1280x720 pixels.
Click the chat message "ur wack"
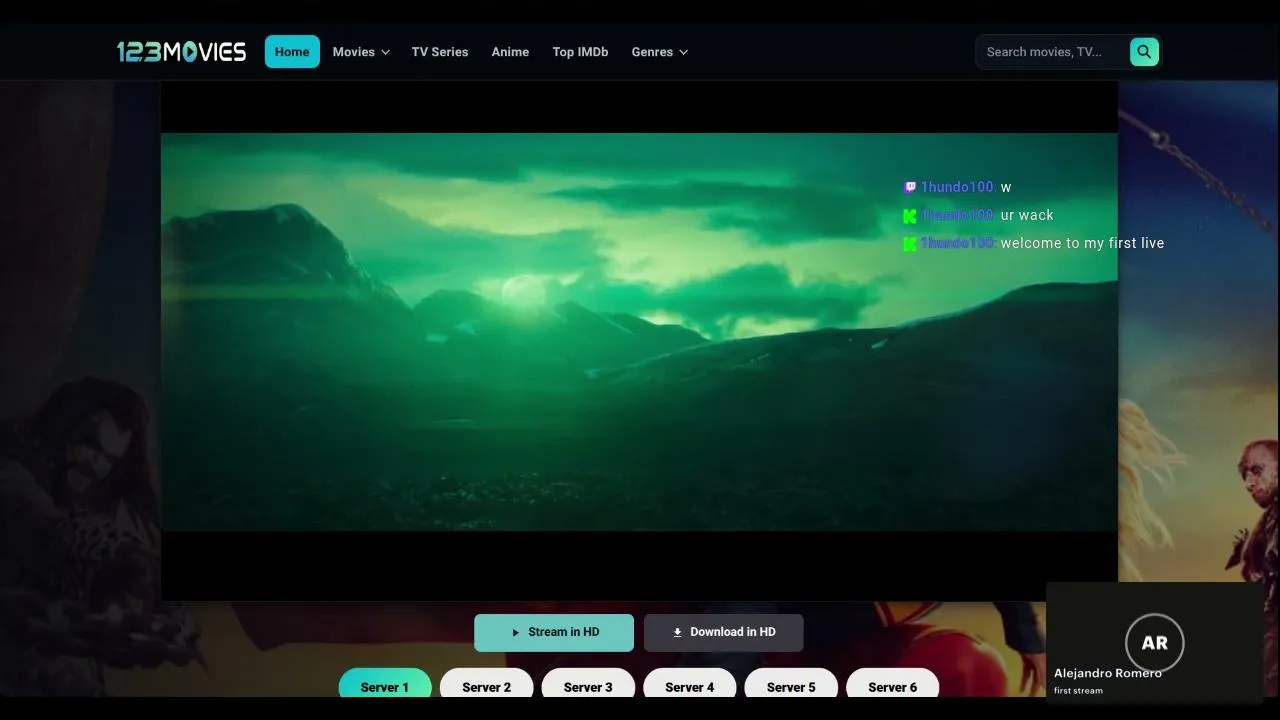(x=1027, y=215)
